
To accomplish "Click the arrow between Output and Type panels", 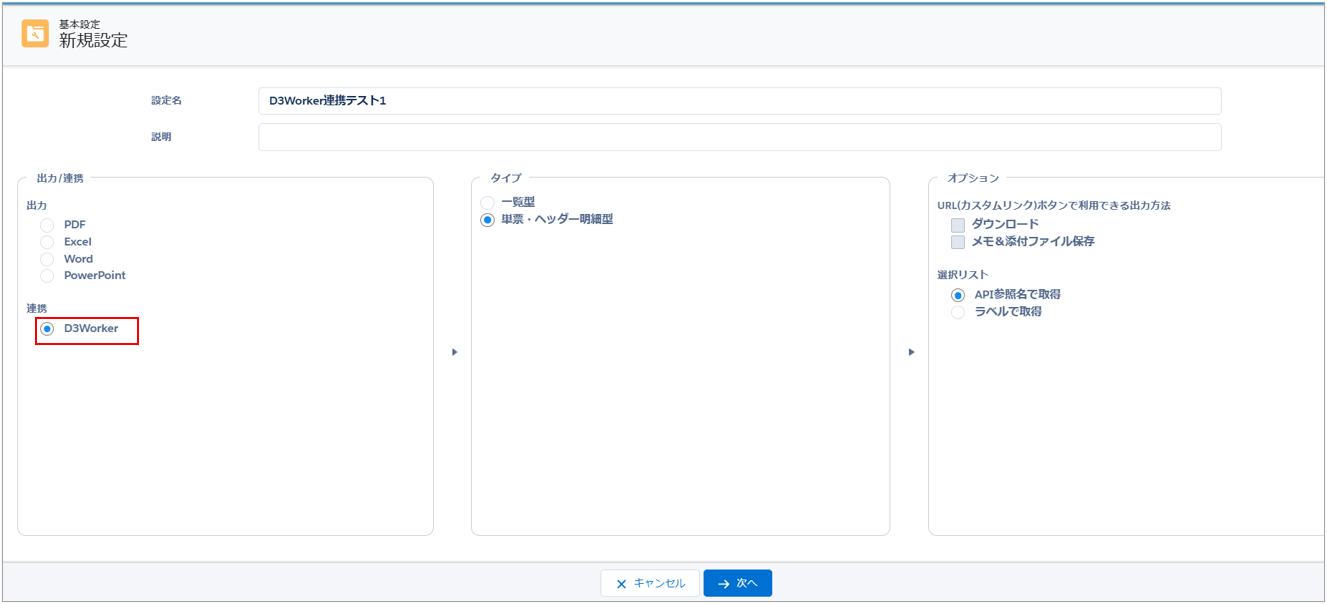I will pyautogui.click(x=454, y=352).
